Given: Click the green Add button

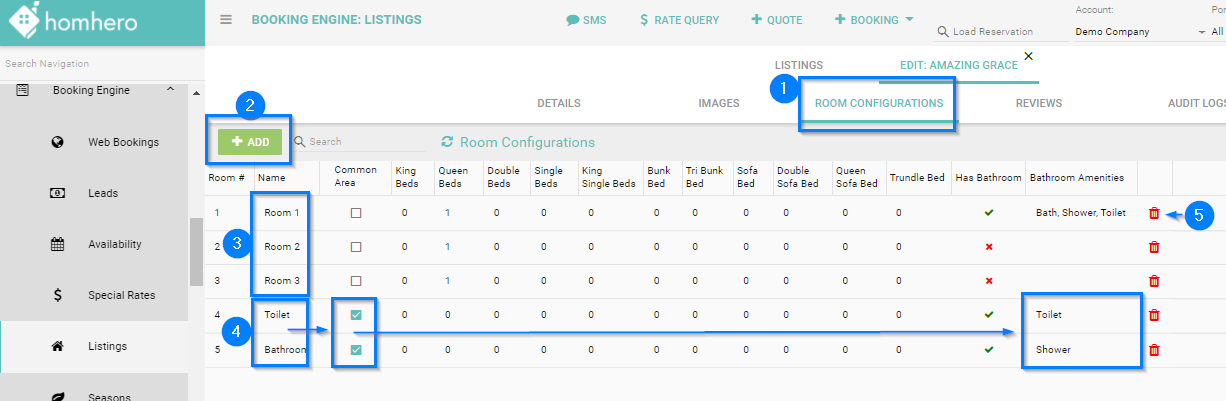Looking at the screenshot, I should coord(250,142).
